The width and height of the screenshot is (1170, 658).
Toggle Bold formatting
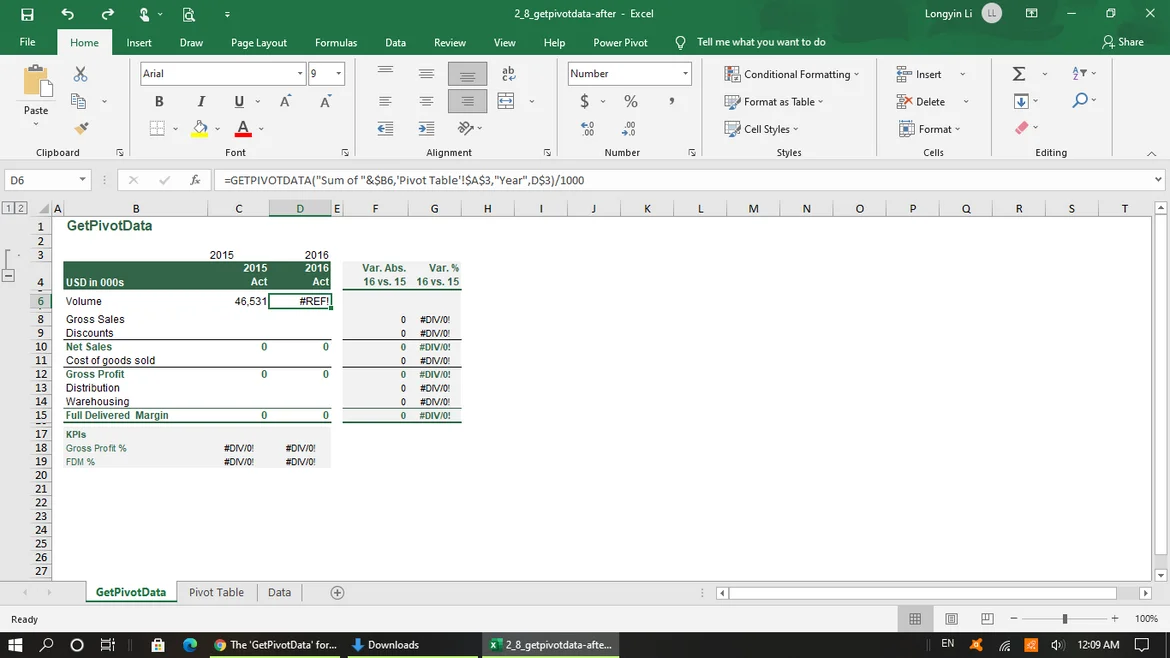pos(158,102)
